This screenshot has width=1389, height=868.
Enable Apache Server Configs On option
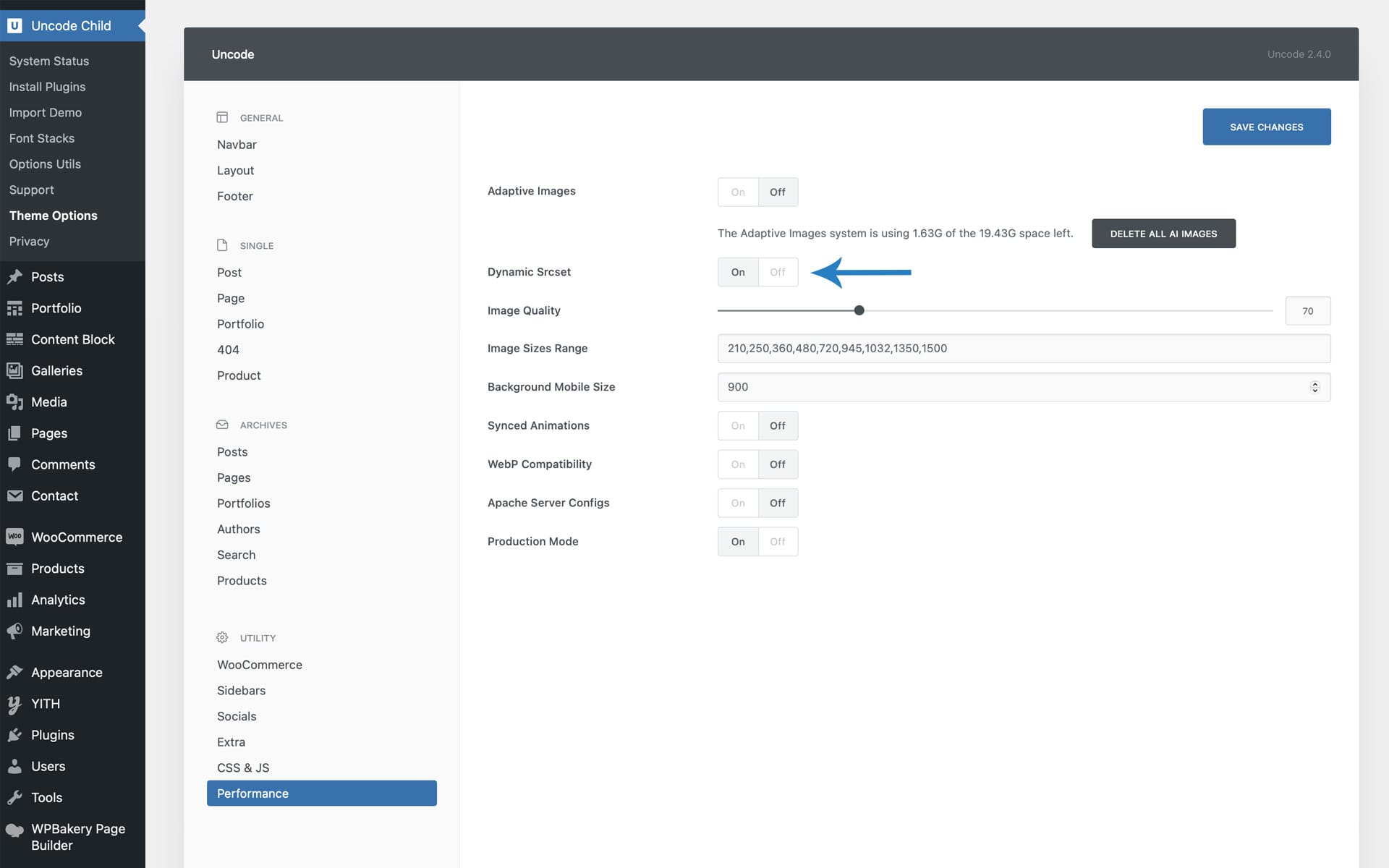[x=738, y=503]
